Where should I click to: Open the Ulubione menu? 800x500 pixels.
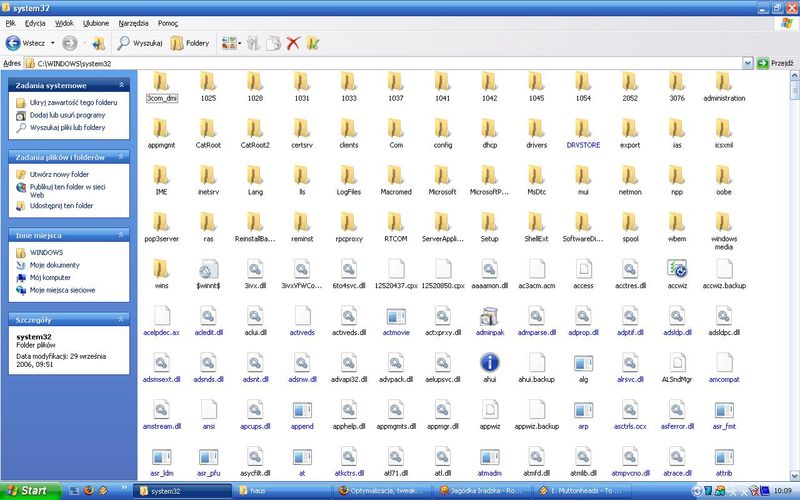coord(96,23)
